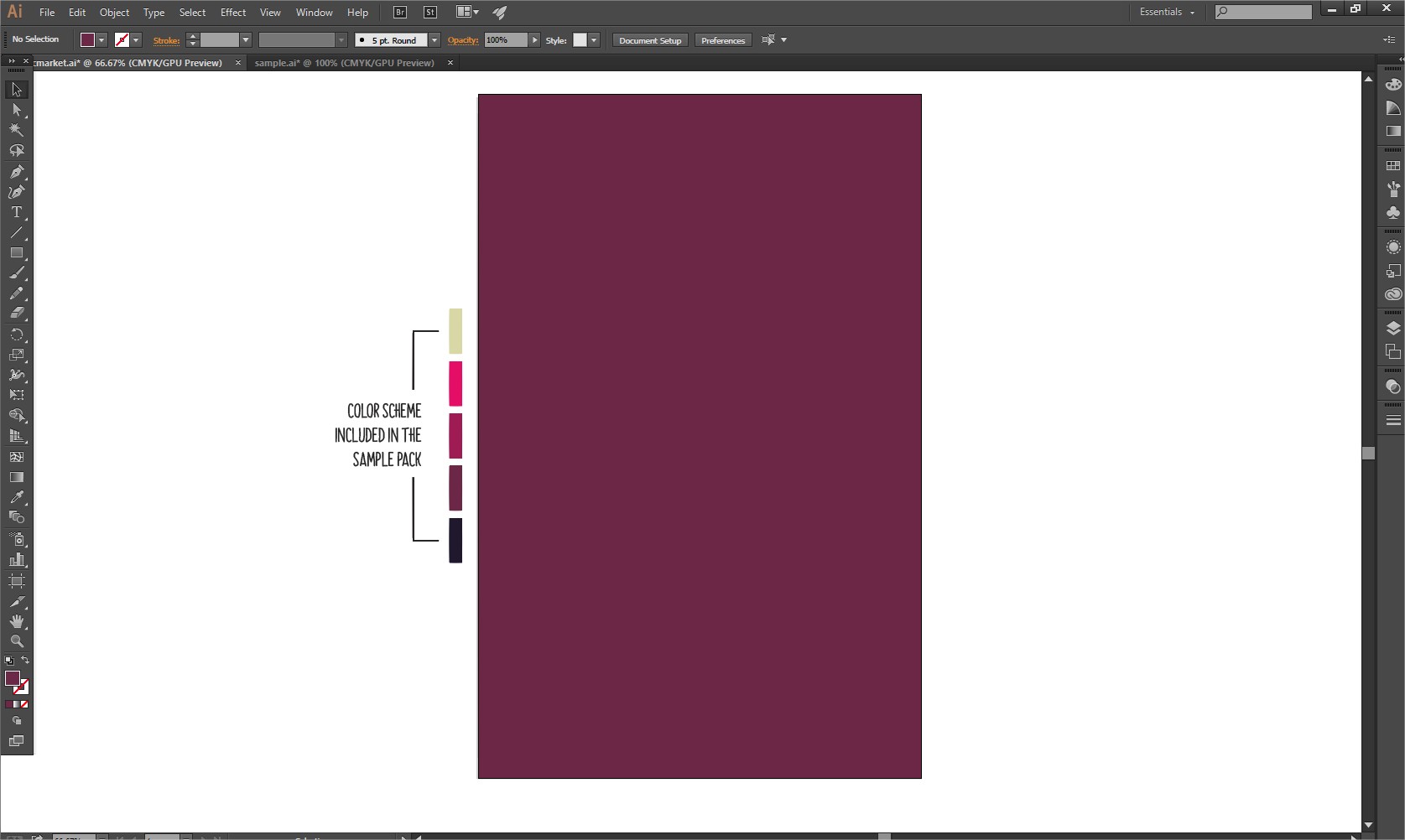1405x840 pixels.
Task: Set paint to None in toolbox
Action: click(24, 704)
